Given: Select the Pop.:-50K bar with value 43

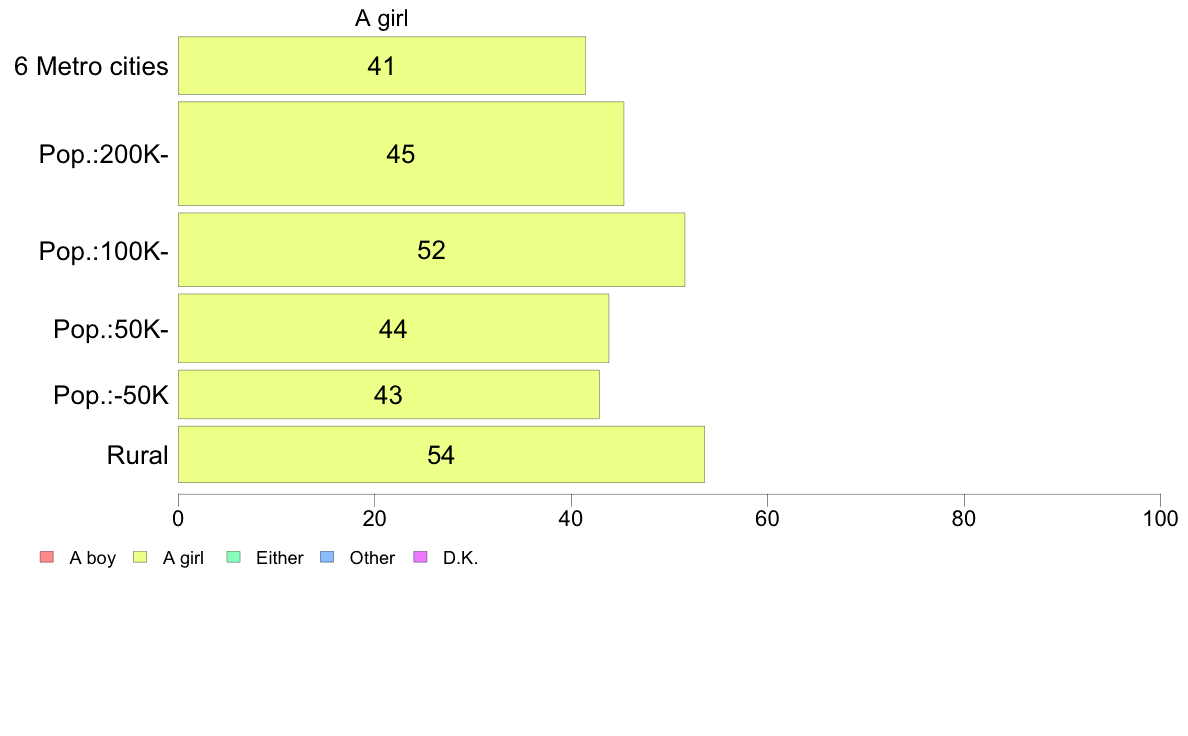Looking at the screenshot, I should (389, 394).
